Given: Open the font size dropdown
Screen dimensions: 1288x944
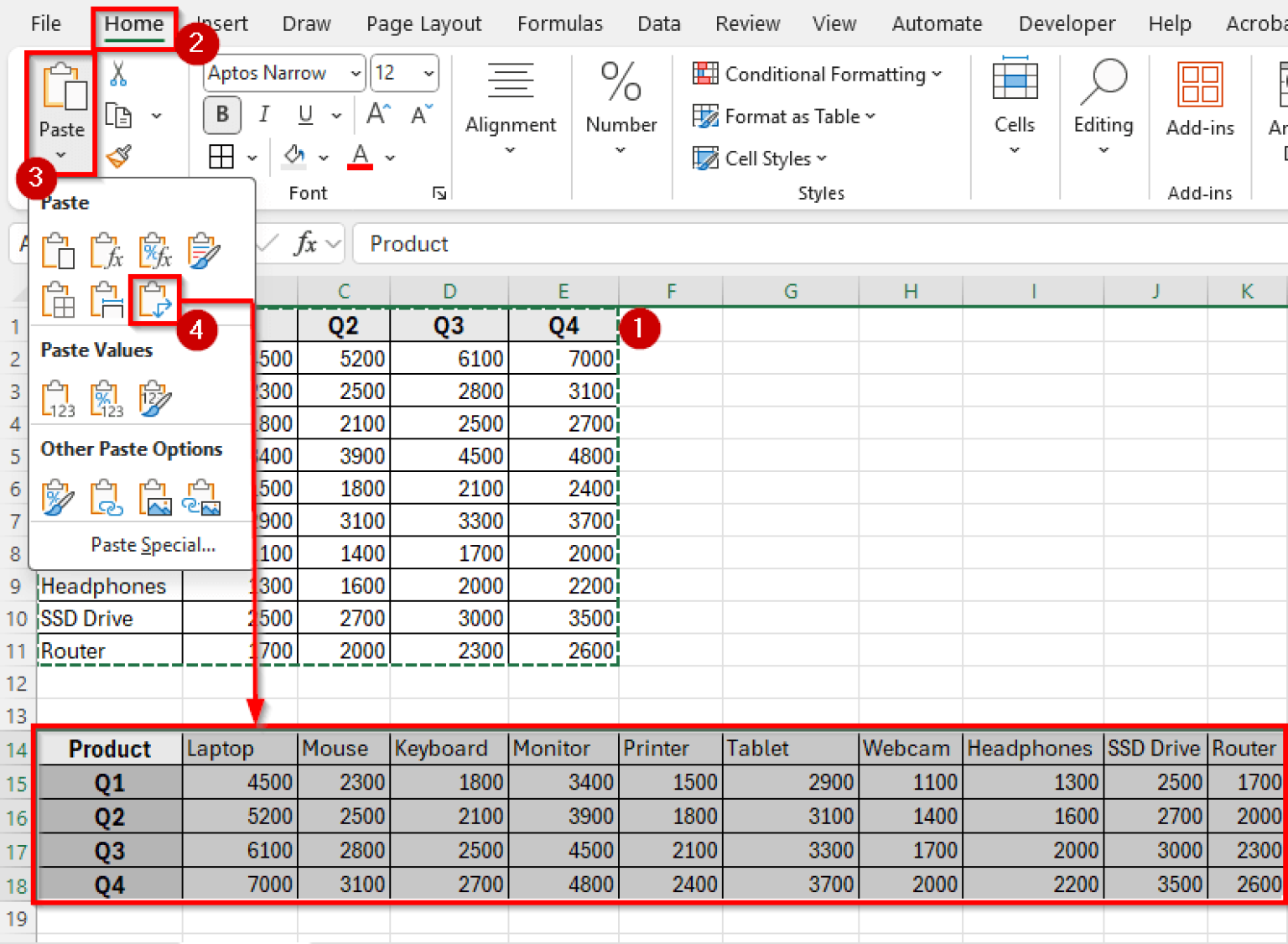Looking at the screenshot, I should [426, 73].
